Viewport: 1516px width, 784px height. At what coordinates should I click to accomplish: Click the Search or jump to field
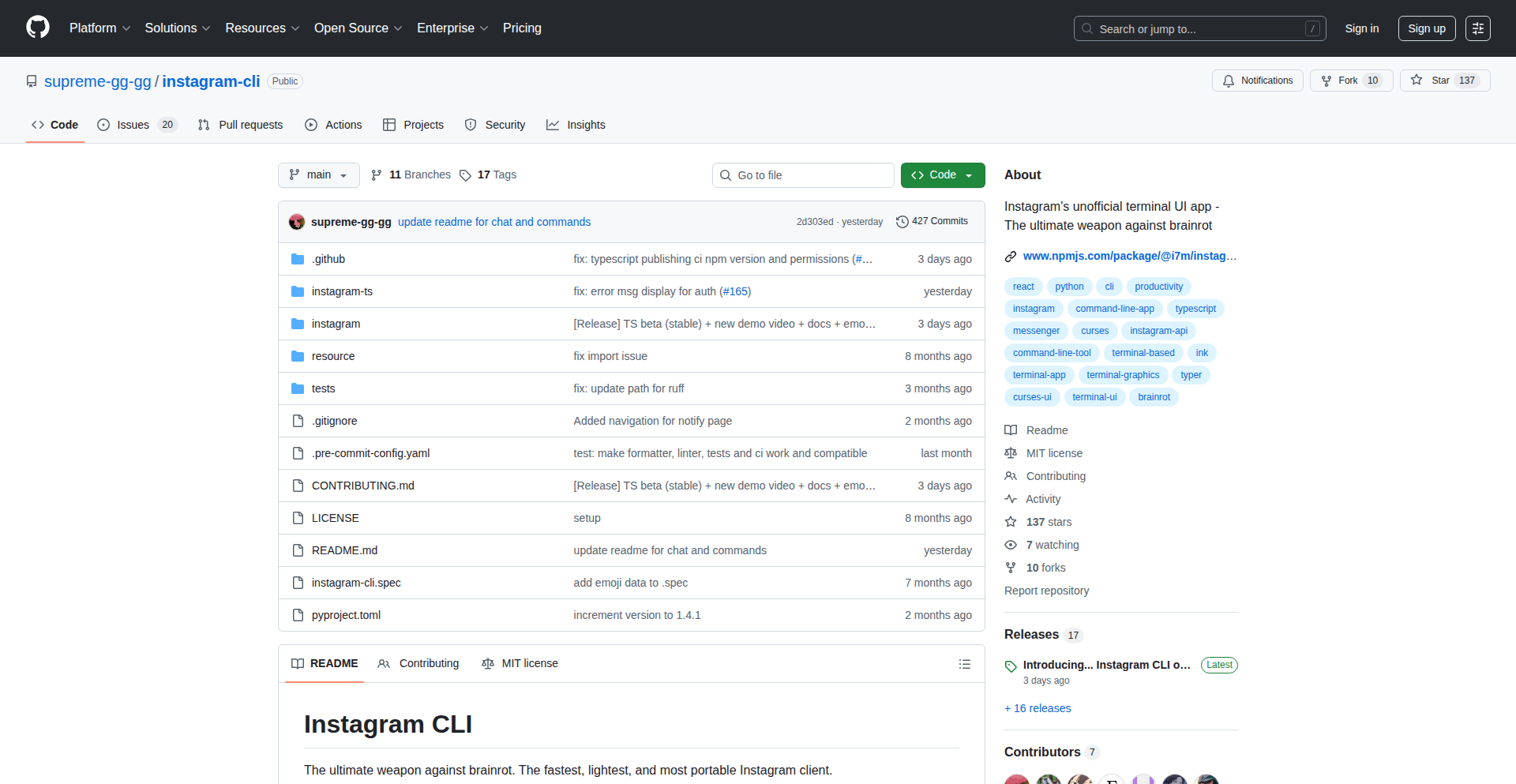[1199, 28]
